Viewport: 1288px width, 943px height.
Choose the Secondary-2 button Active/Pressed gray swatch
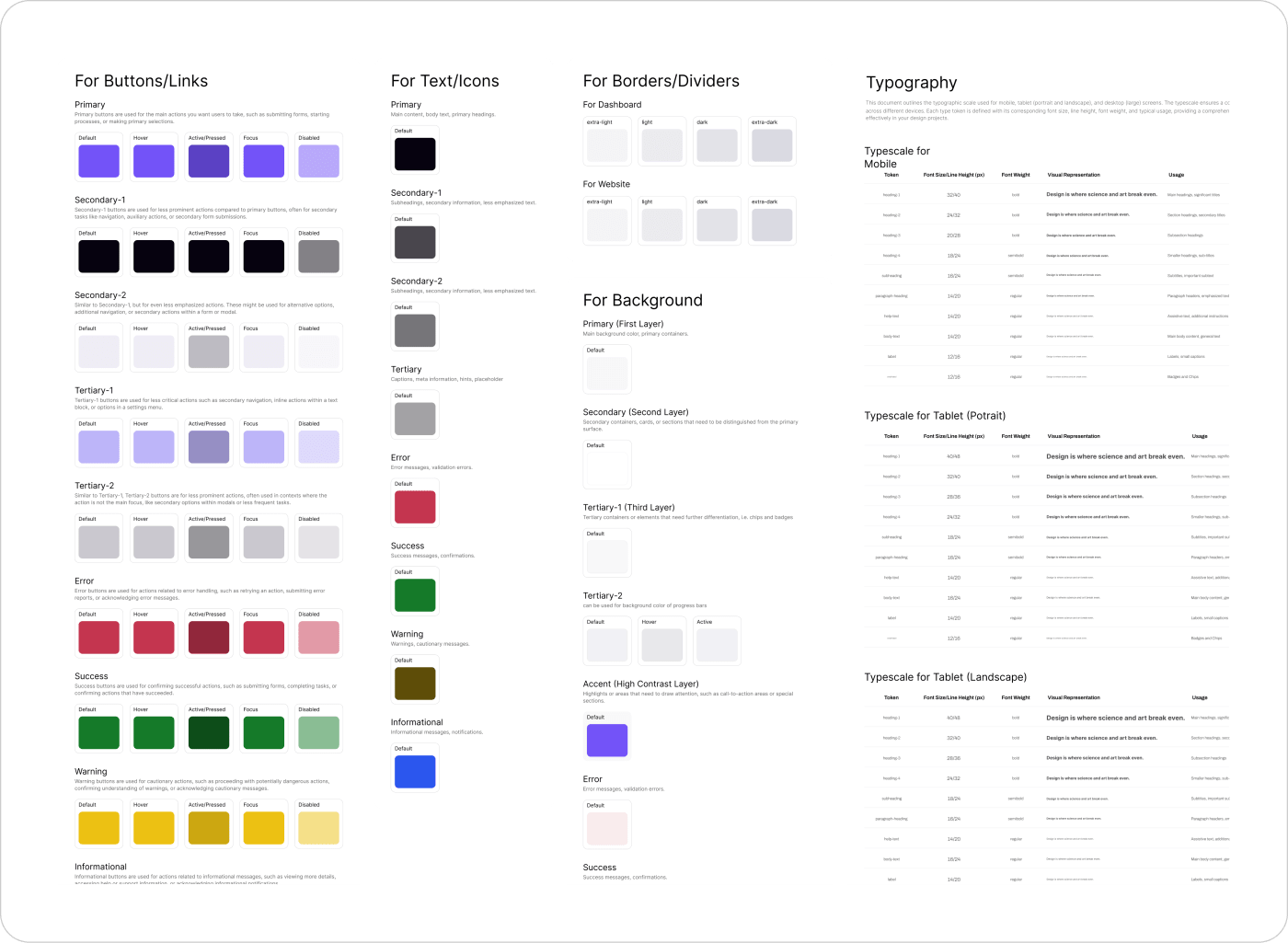point(209,351)
